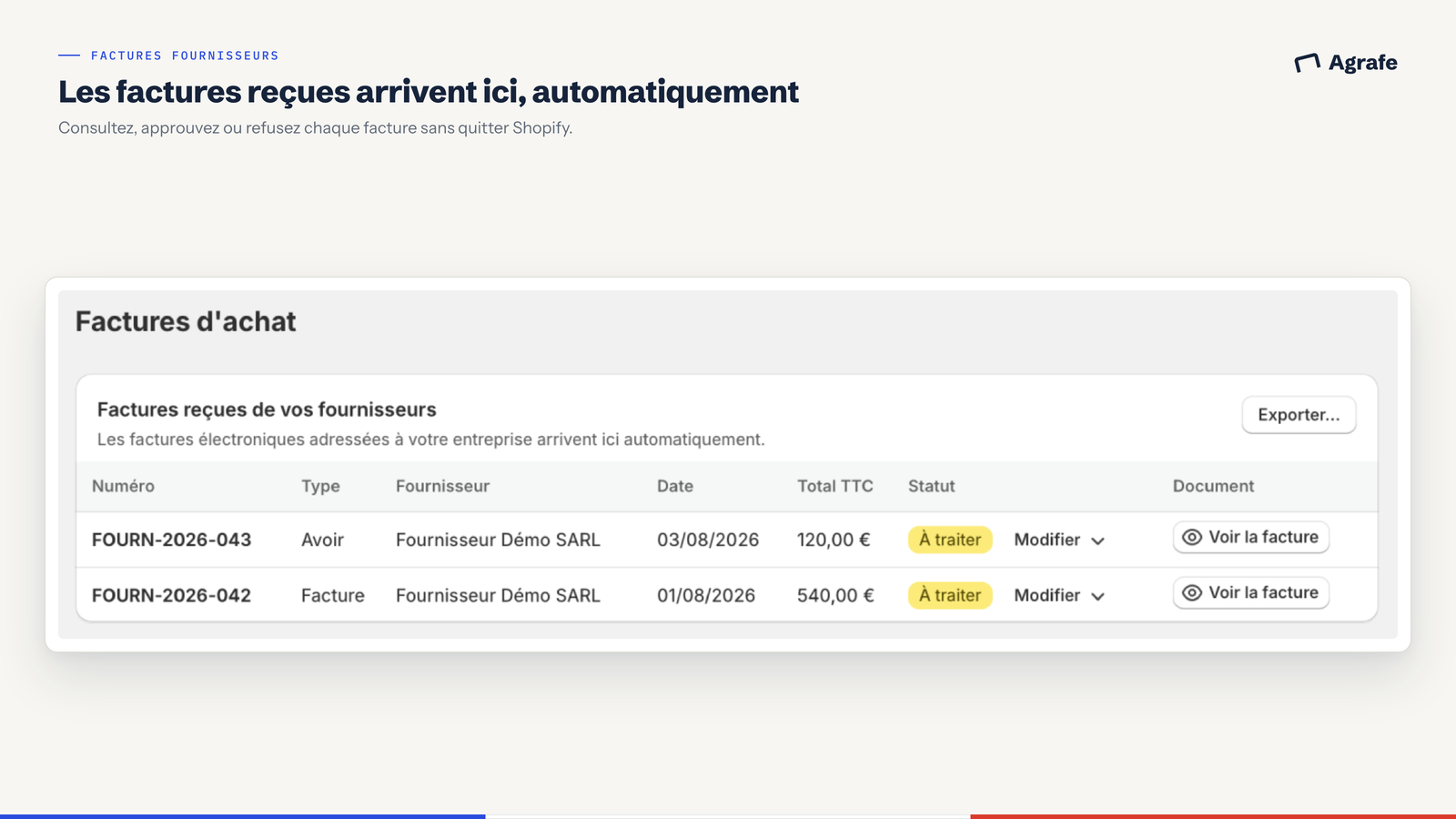Screen dimensions: 1456x819
Task: View the invoice for FOURN-2026-043
Action: click(x=1251, y=538)
